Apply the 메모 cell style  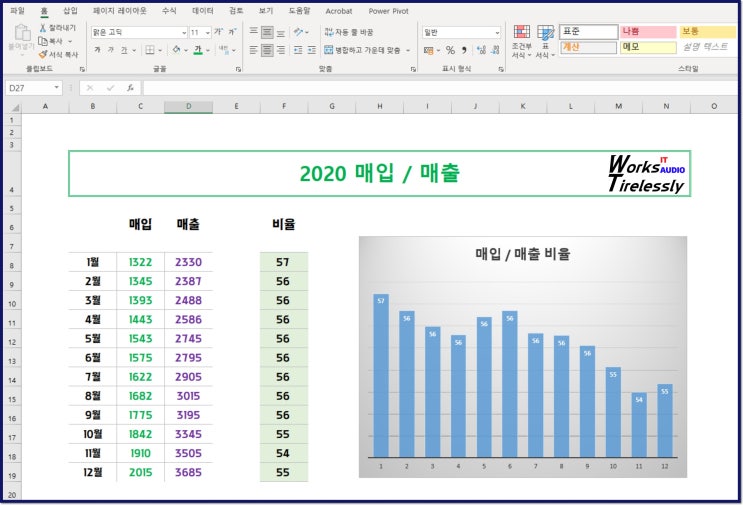(x=648, y=47)
